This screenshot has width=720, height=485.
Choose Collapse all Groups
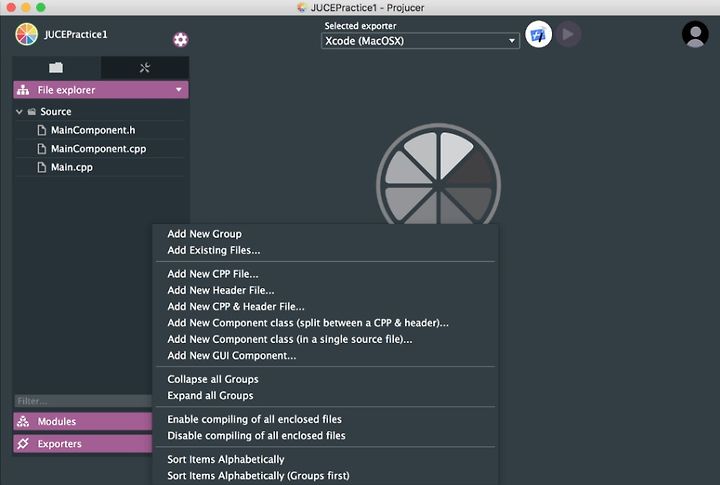point(325,379)
